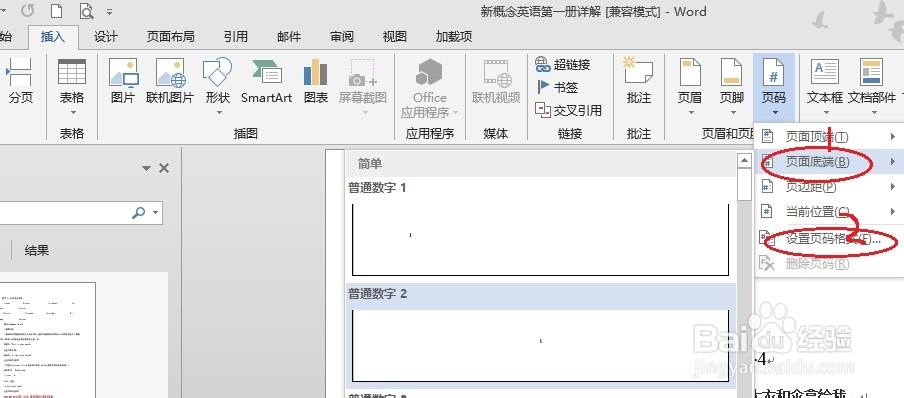
Task: Choose 当前位置 from page number menu
Action: 829,211
